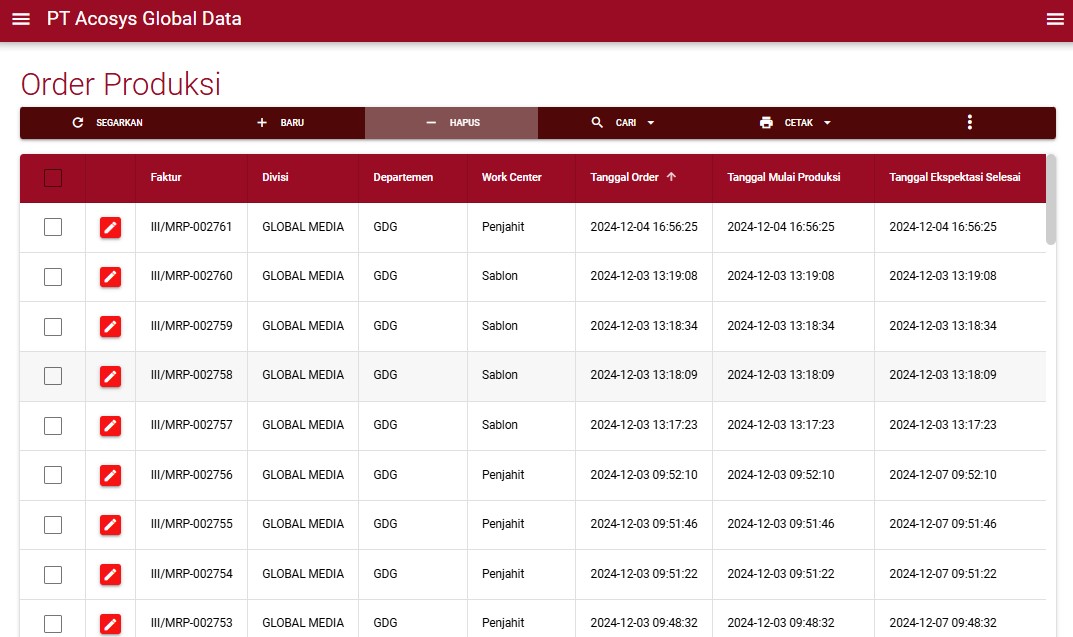The height and width of the screenshot is (637, 1073).
Task: Open the left hamburger navigation menu
Action: (x=21, y=19)
